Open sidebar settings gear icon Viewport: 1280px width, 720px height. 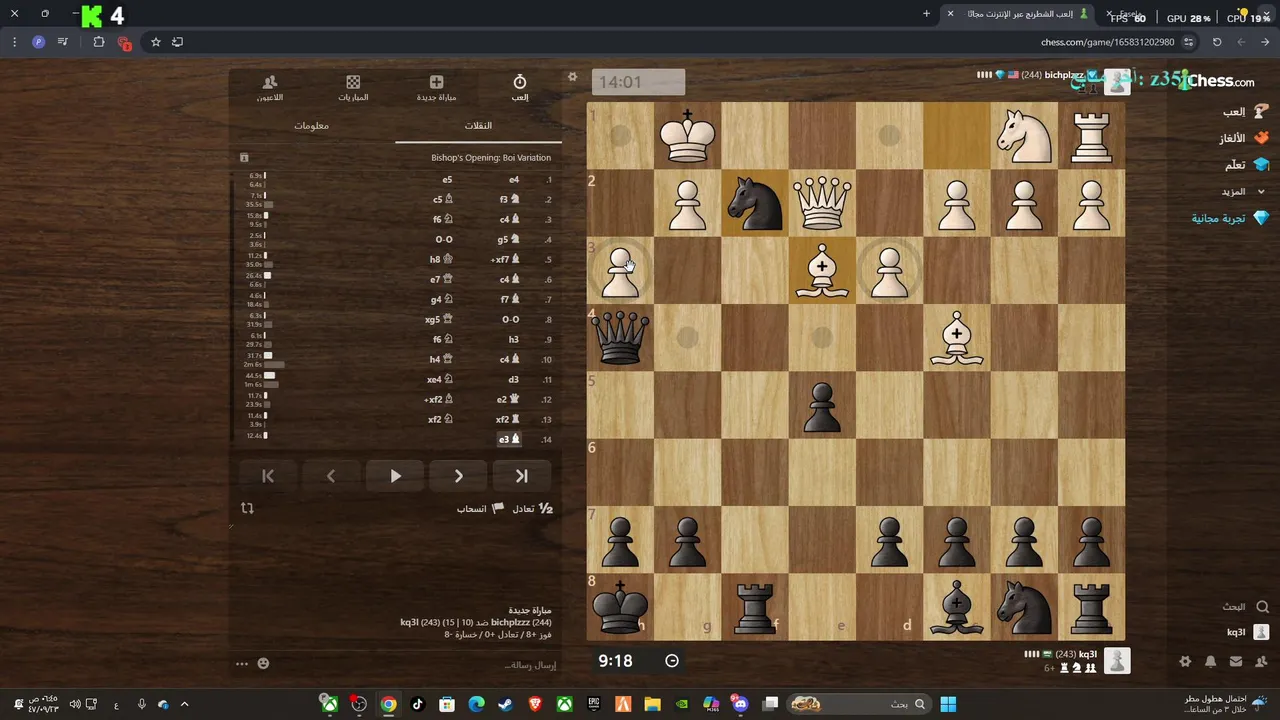[x=1185, y=661]
